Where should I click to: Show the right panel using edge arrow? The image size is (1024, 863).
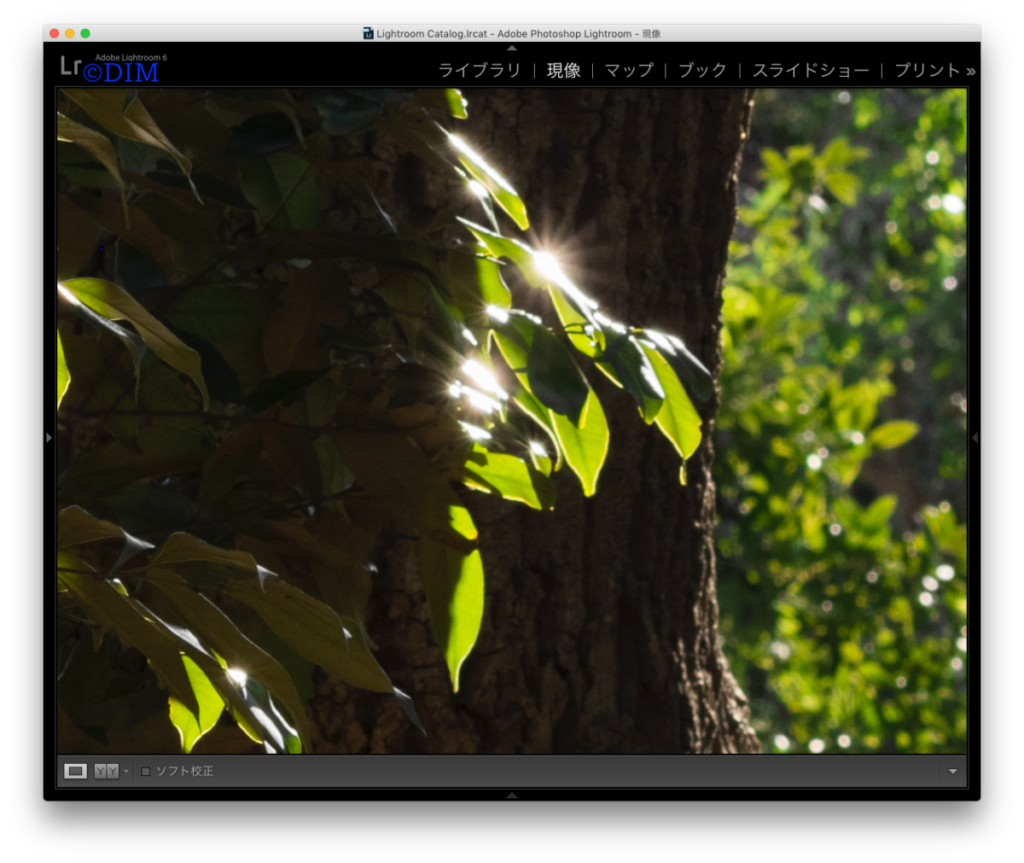(974, 438)
